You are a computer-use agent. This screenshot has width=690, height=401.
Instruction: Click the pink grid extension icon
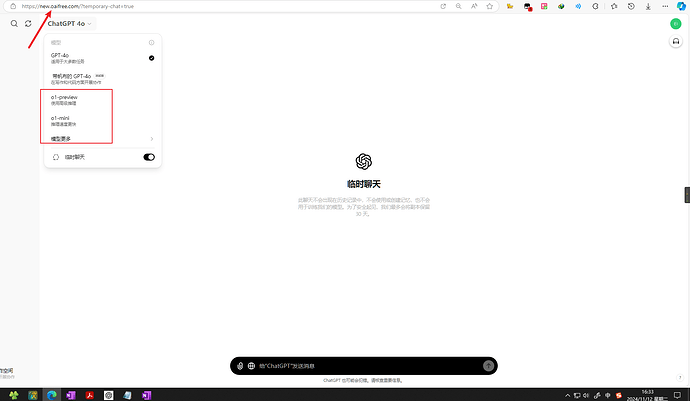(544, 6)
